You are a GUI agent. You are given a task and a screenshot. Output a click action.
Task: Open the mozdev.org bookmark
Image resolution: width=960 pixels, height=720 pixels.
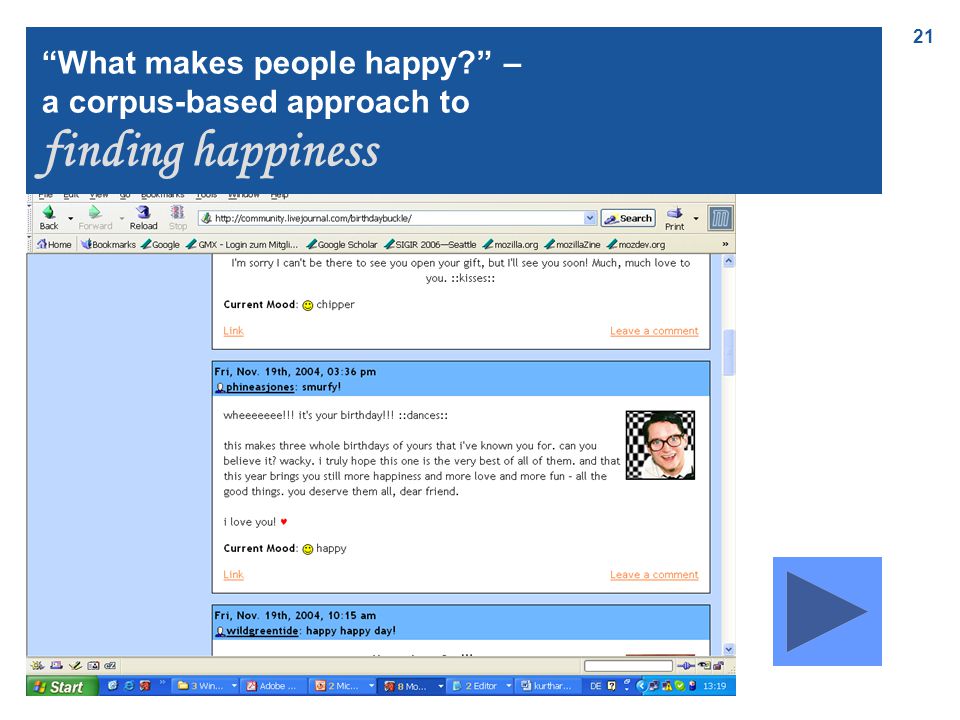pyautogui.click(x=636, y=244)
